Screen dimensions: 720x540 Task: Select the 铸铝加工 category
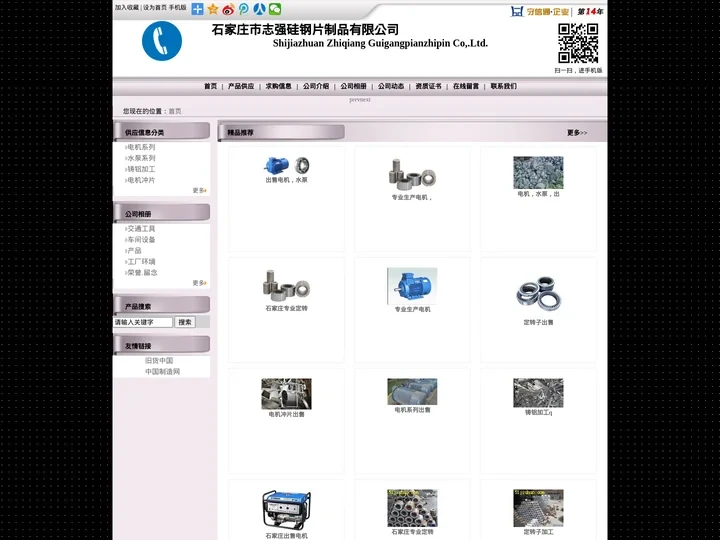point(141,169)
